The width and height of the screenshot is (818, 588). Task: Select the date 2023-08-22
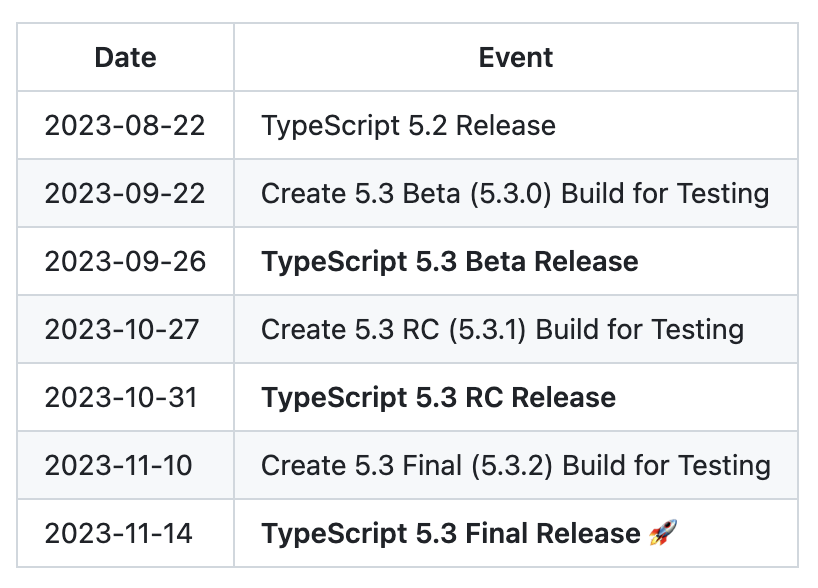click(x=125, y=126)
